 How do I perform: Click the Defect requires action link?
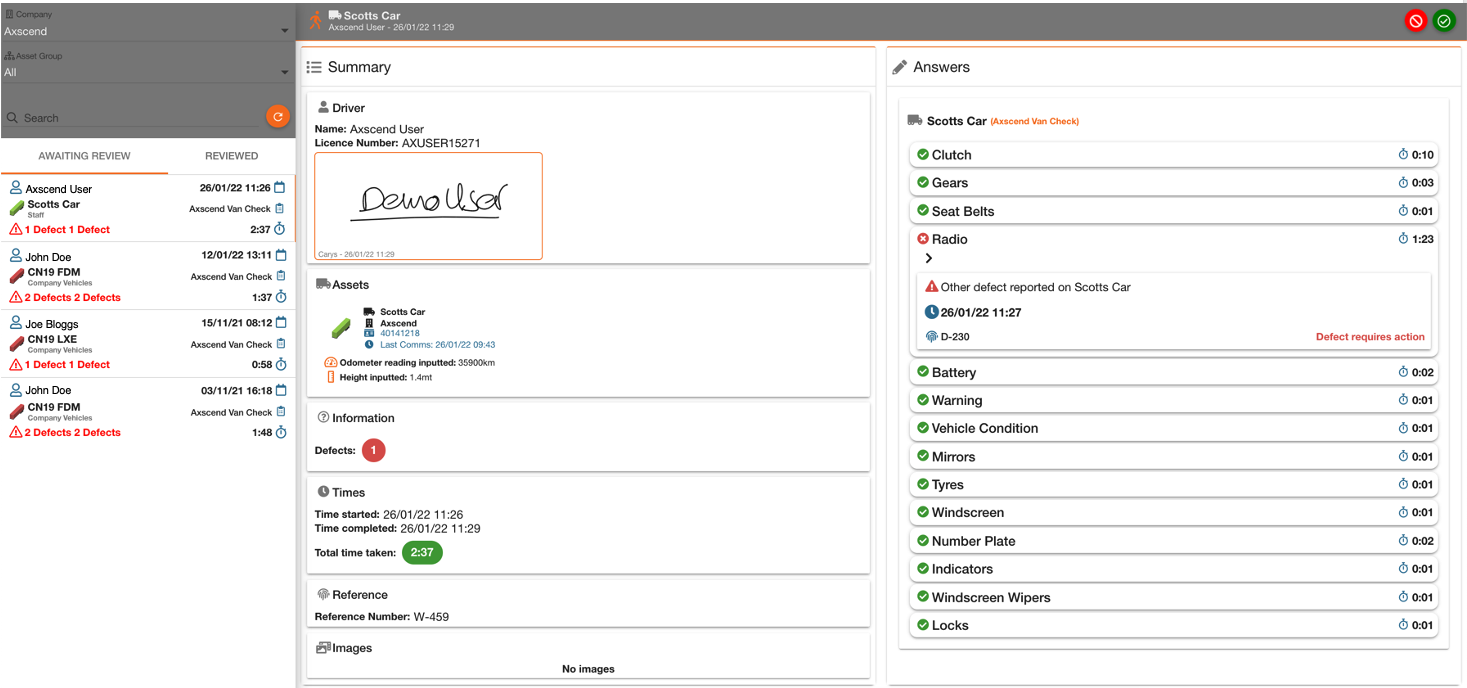1369,337
